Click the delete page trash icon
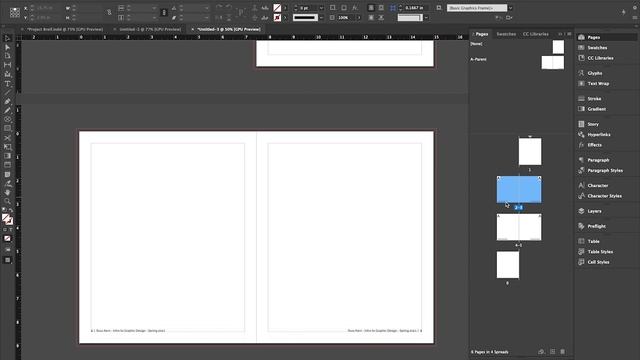Screen dimensions: 640x360 [x=562, y=351]
